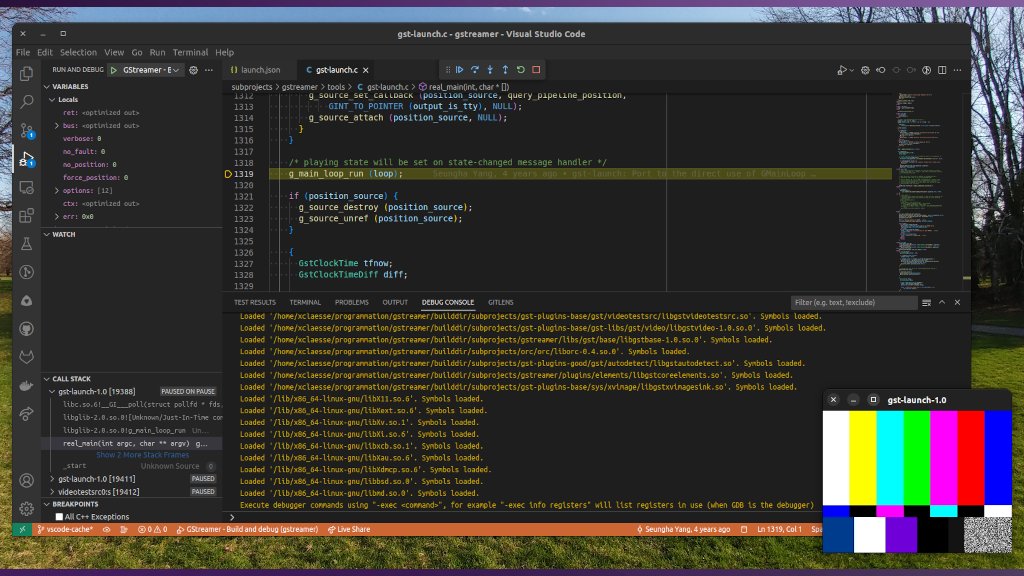This screenshot has height=576, width=1024.
Task: Enable the All C++ Exceptions breakpoint
Action: [59, 517]
